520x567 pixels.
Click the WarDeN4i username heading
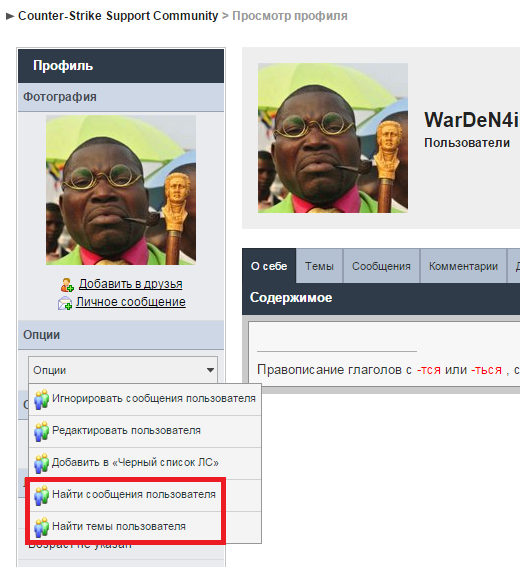pyautogui.click(x=472, y=120)
